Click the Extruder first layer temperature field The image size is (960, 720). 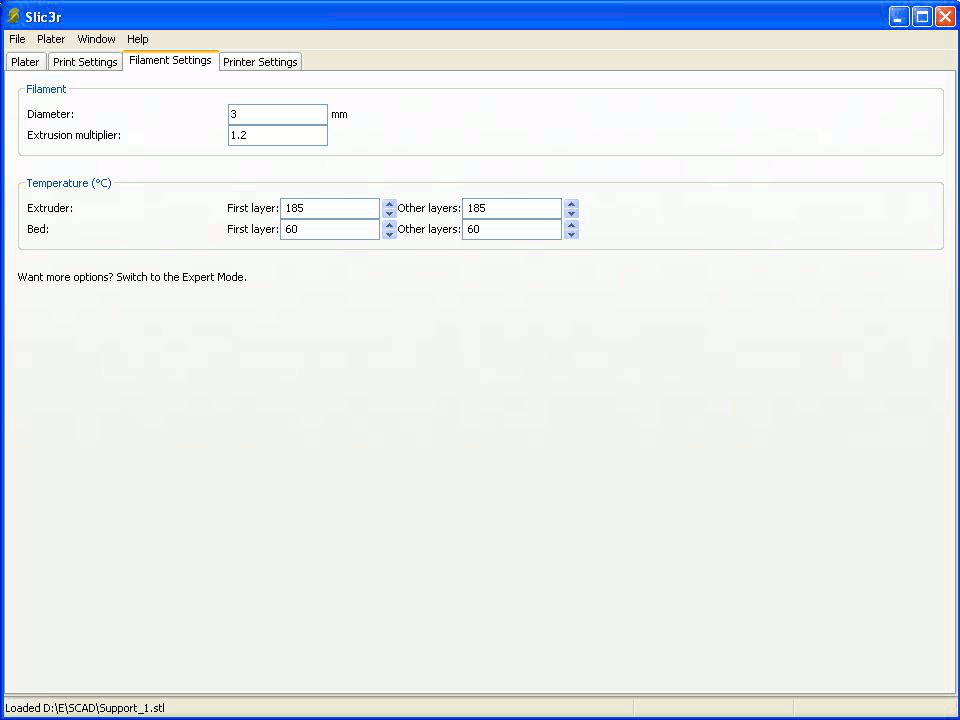[330, 208]
